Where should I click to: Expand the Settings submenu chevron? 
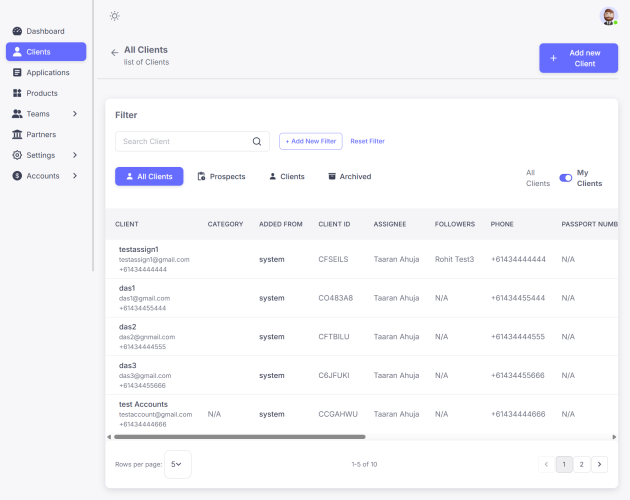point(75,155)
